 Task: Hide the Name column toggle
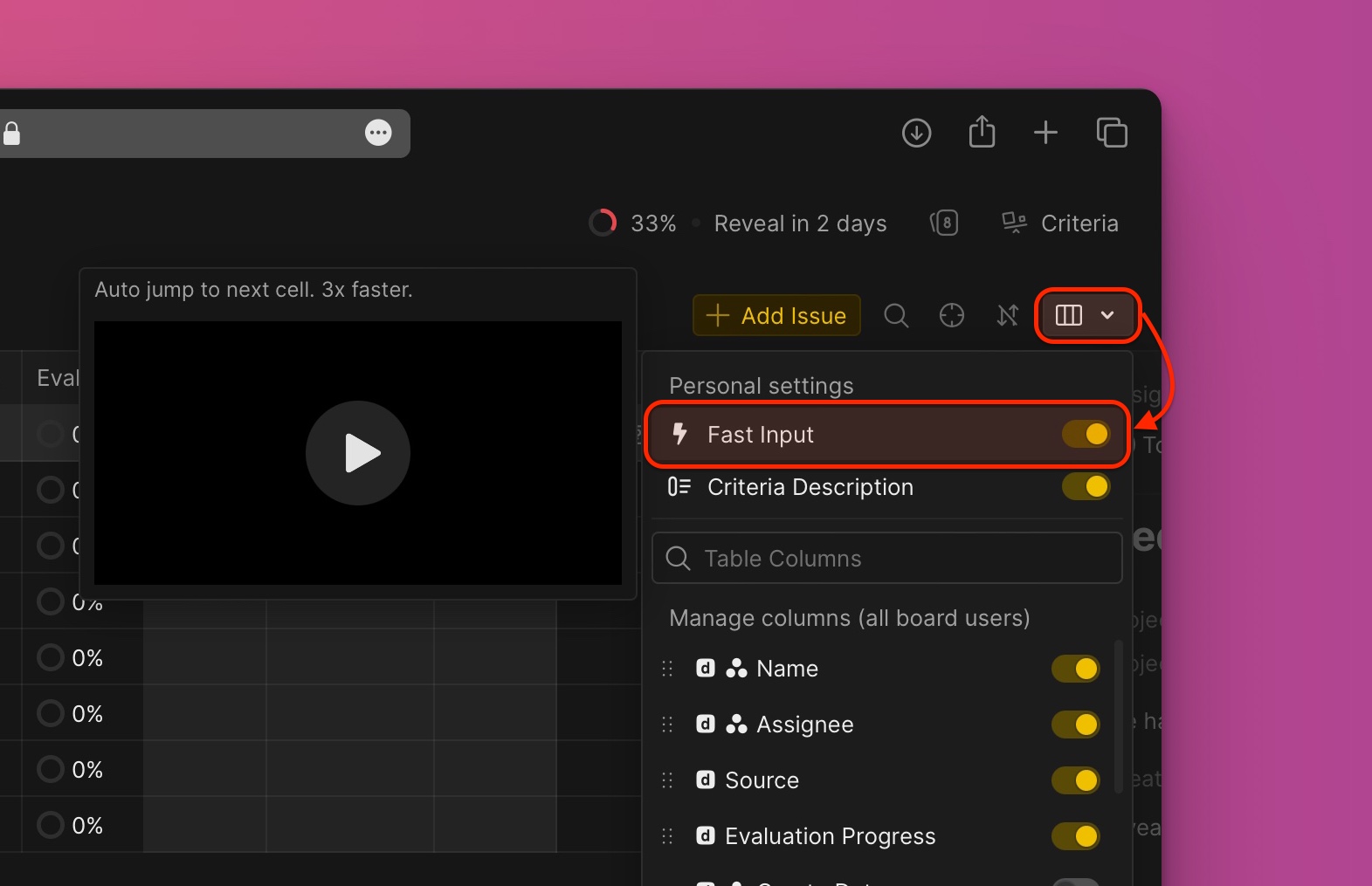point(1075,669)
